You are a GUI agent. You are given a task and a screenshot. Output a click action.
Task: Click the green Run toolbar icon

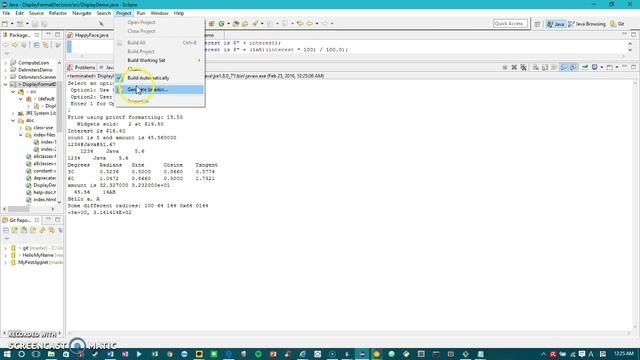(x=221, y=24)
